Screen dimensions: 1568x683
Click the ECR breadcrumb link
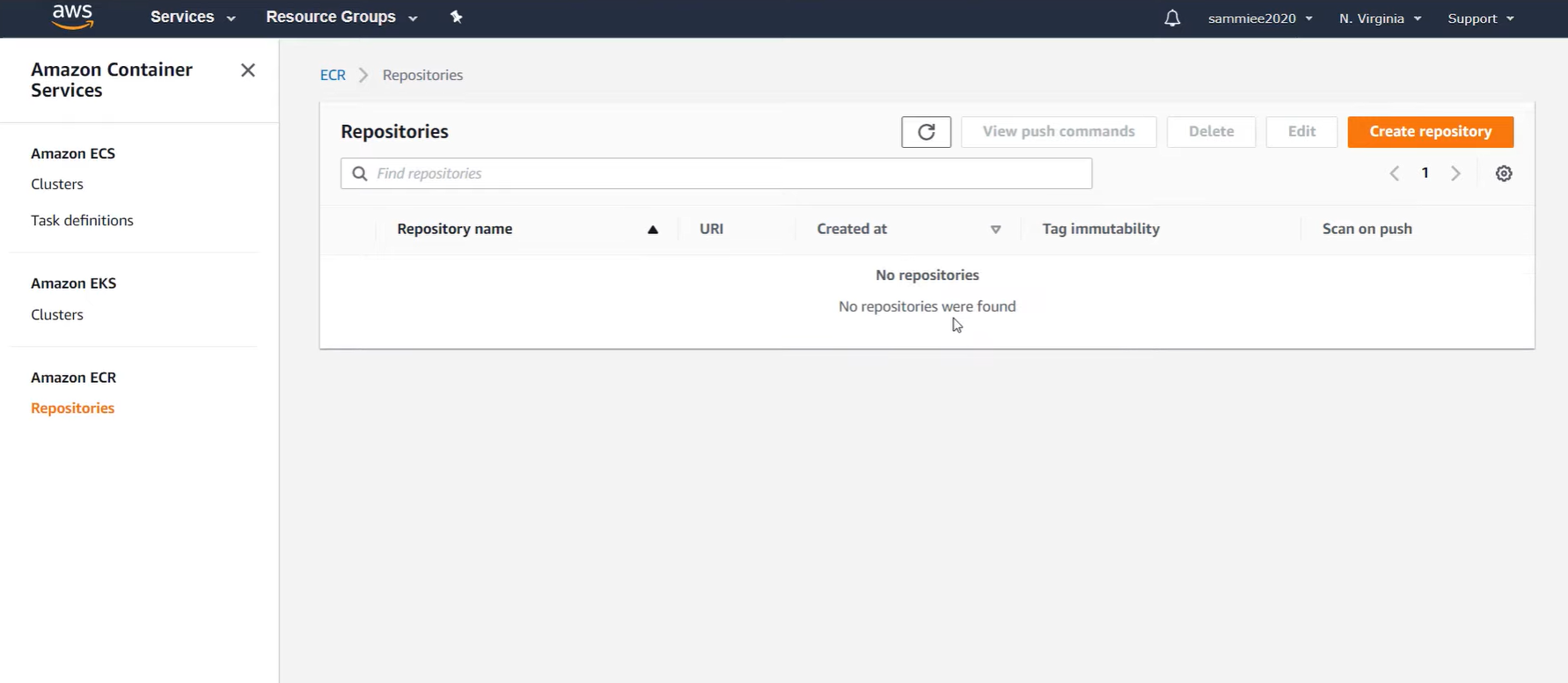tap(333, 75)
